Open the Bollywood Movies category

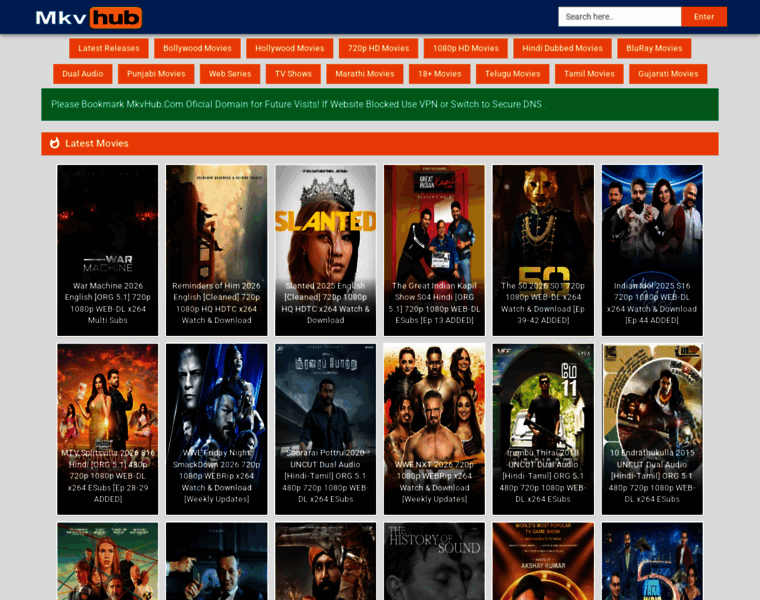point(197,48)
